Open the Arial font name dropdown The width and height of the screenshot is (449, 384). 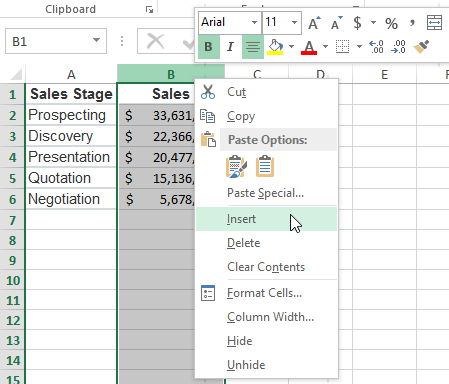pos(254,23)
